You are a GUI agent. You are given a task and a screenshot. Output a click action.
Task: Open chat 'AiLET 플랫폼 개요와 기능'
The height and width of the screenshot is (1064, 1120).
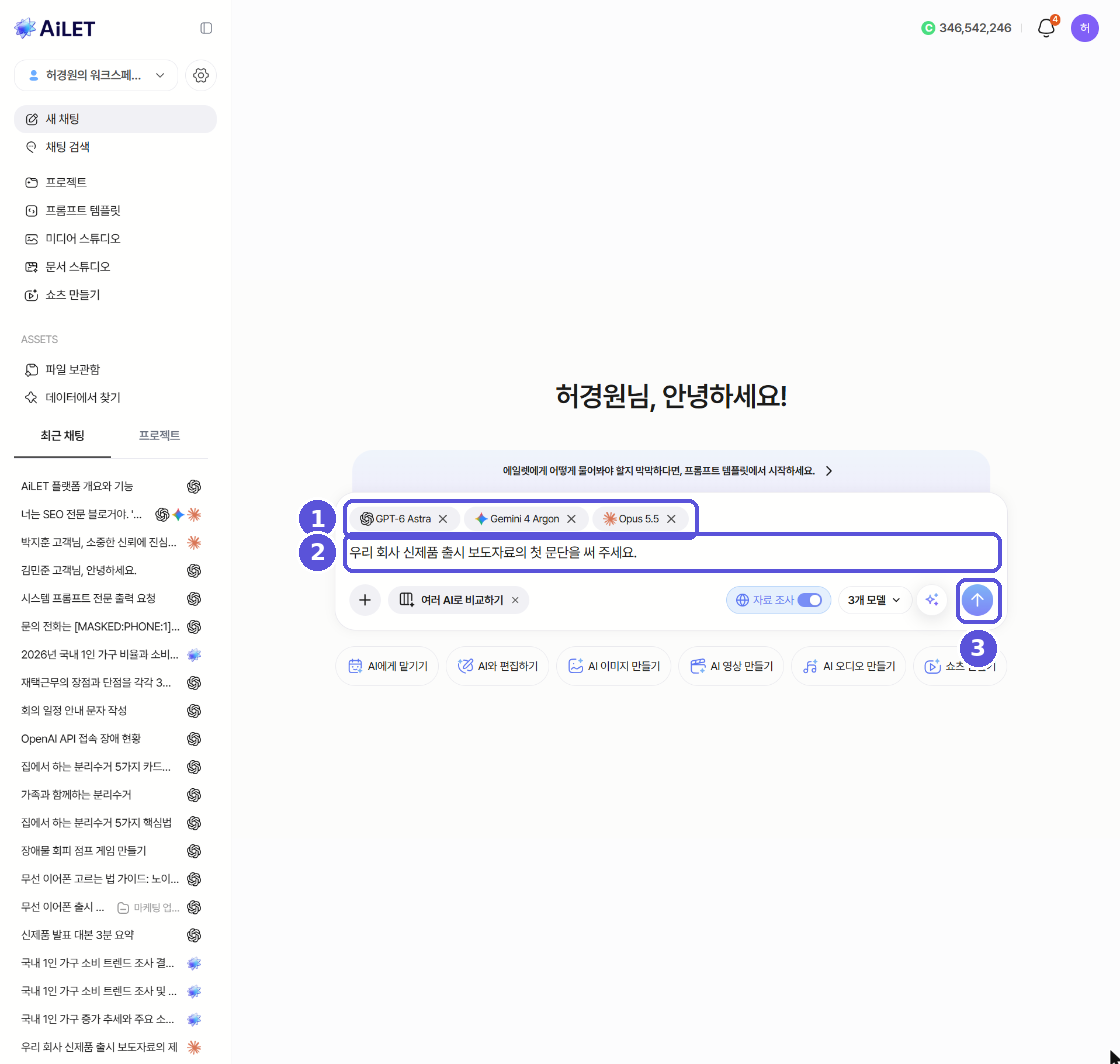click(111, 486)
